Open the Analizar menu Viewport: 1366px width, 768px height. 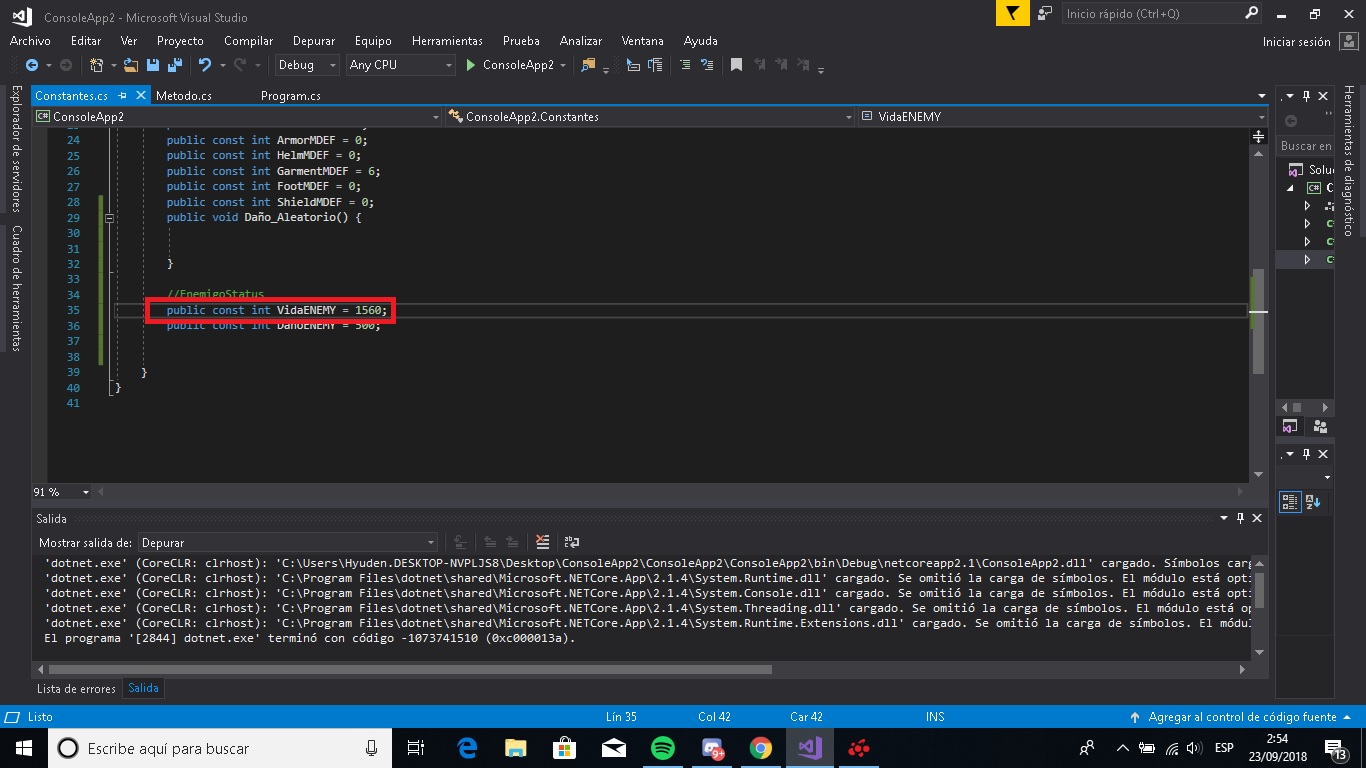pos(581,41)
